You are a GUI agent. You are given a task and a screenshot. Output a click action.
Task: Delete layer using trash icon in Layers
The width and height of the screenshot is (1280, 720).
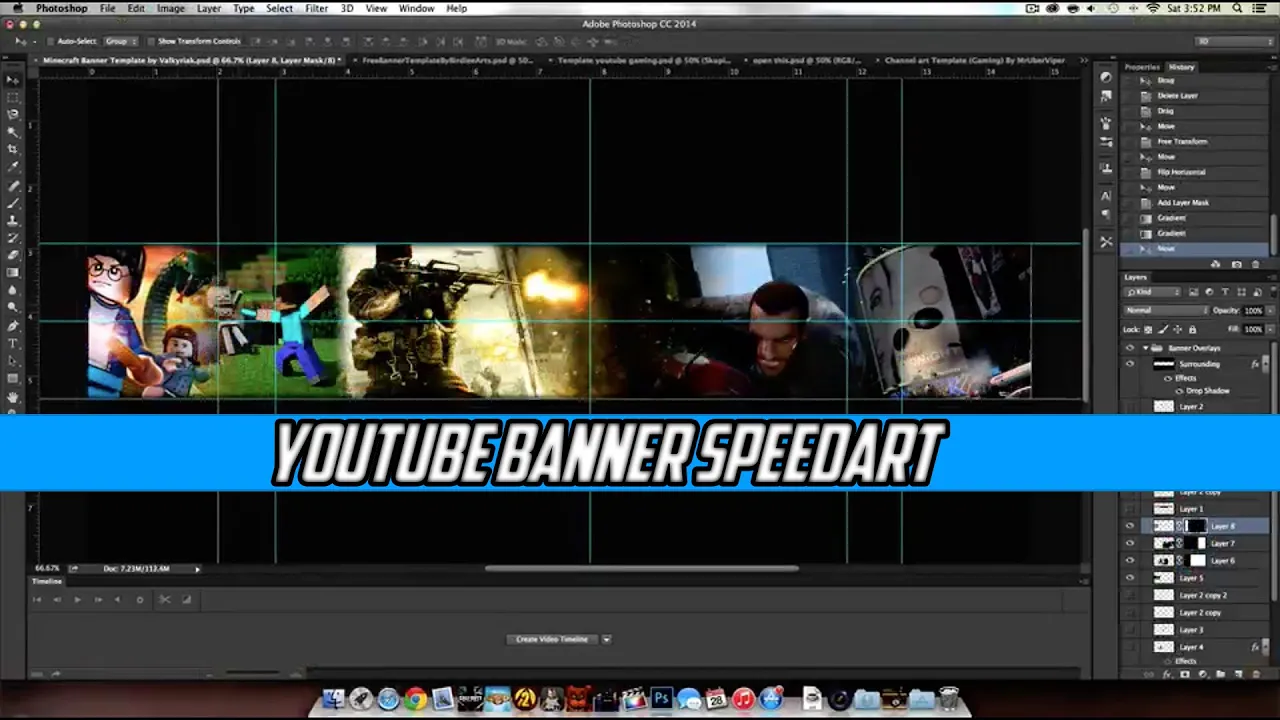pyautogui.click(x=1256, y=675)
